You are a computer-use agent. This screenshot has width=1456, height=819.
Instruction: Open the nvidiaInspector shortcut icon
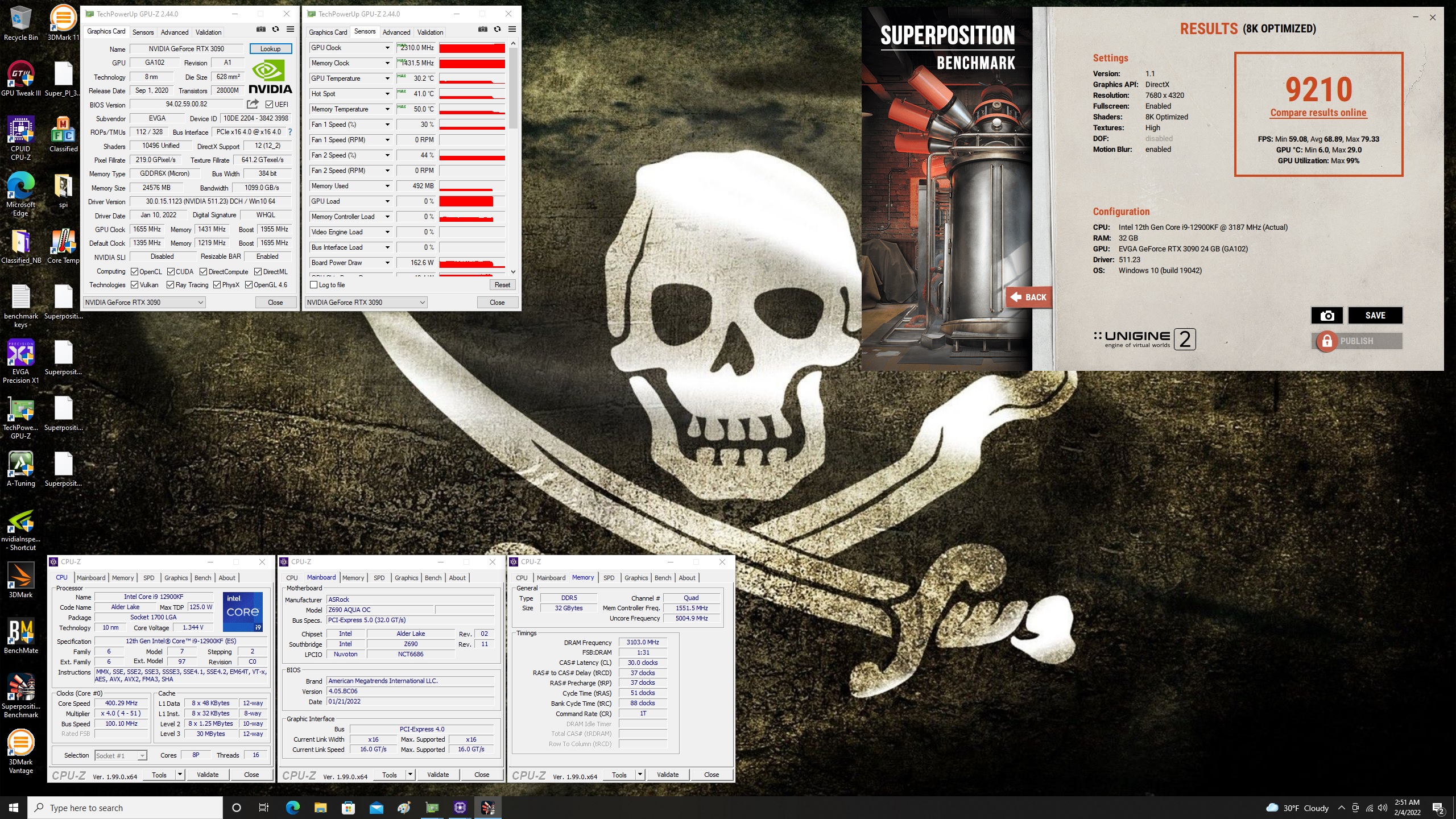pos(20,529)
